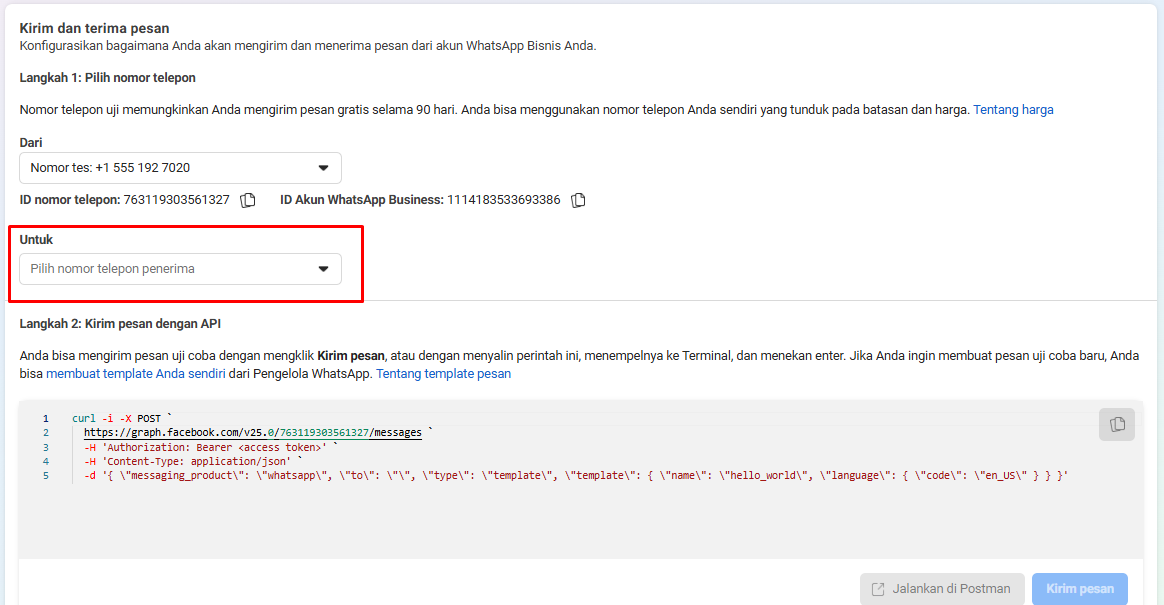This screenshot has width=1164, height=605.
Task: Copy the WhatsApp Business Account ID
Action: click(x=578, y=200)
